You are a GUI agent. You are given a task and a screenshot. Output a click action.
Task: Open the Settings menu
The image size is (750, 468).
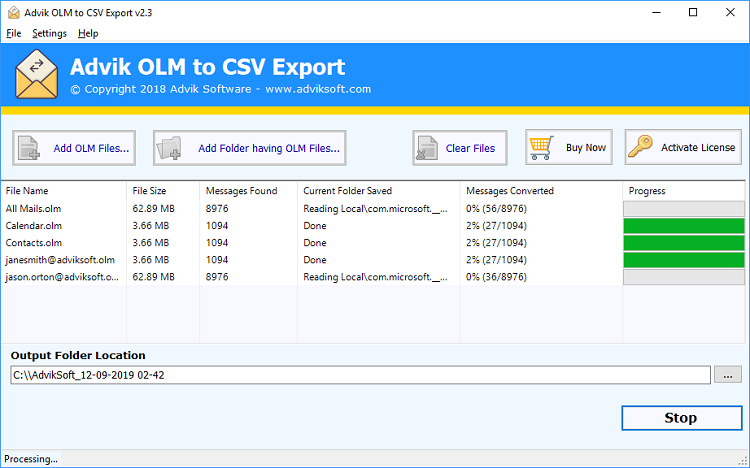49,33
